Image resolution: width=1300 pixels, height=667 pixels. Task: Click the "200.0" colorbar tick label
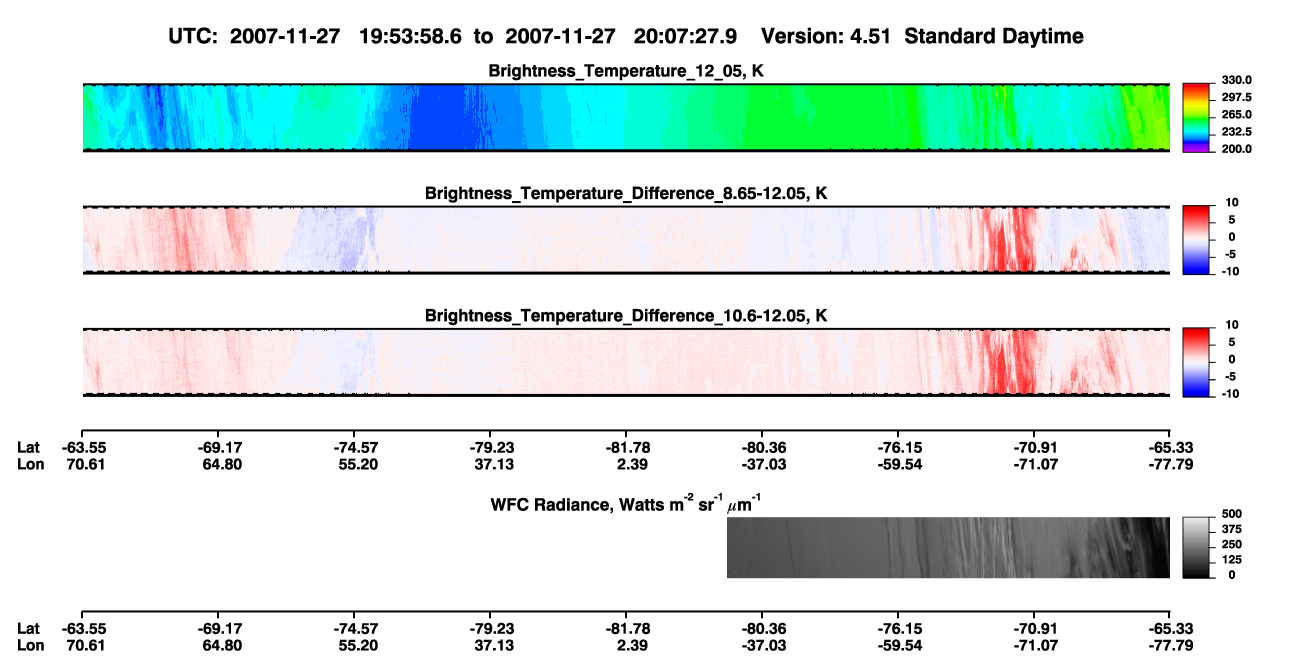pos(1236,148)
